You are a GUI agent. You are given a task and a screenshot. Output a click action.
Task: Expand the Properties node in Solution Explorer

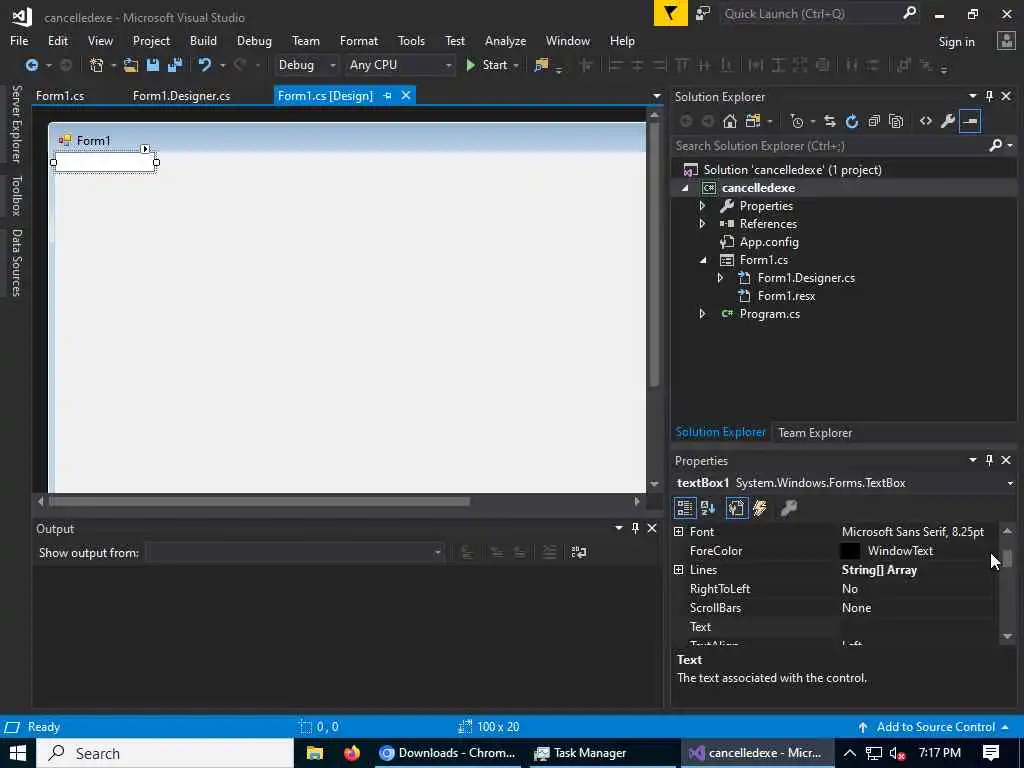point(702,206)
